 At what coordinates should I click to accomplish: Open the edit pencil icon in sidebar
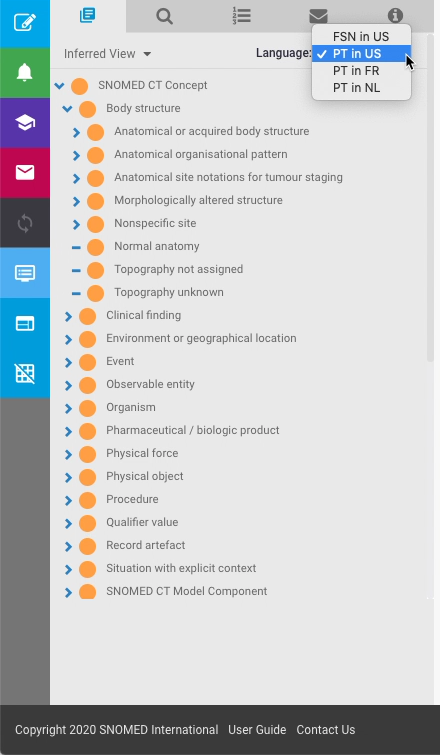(x=25, y=23)
